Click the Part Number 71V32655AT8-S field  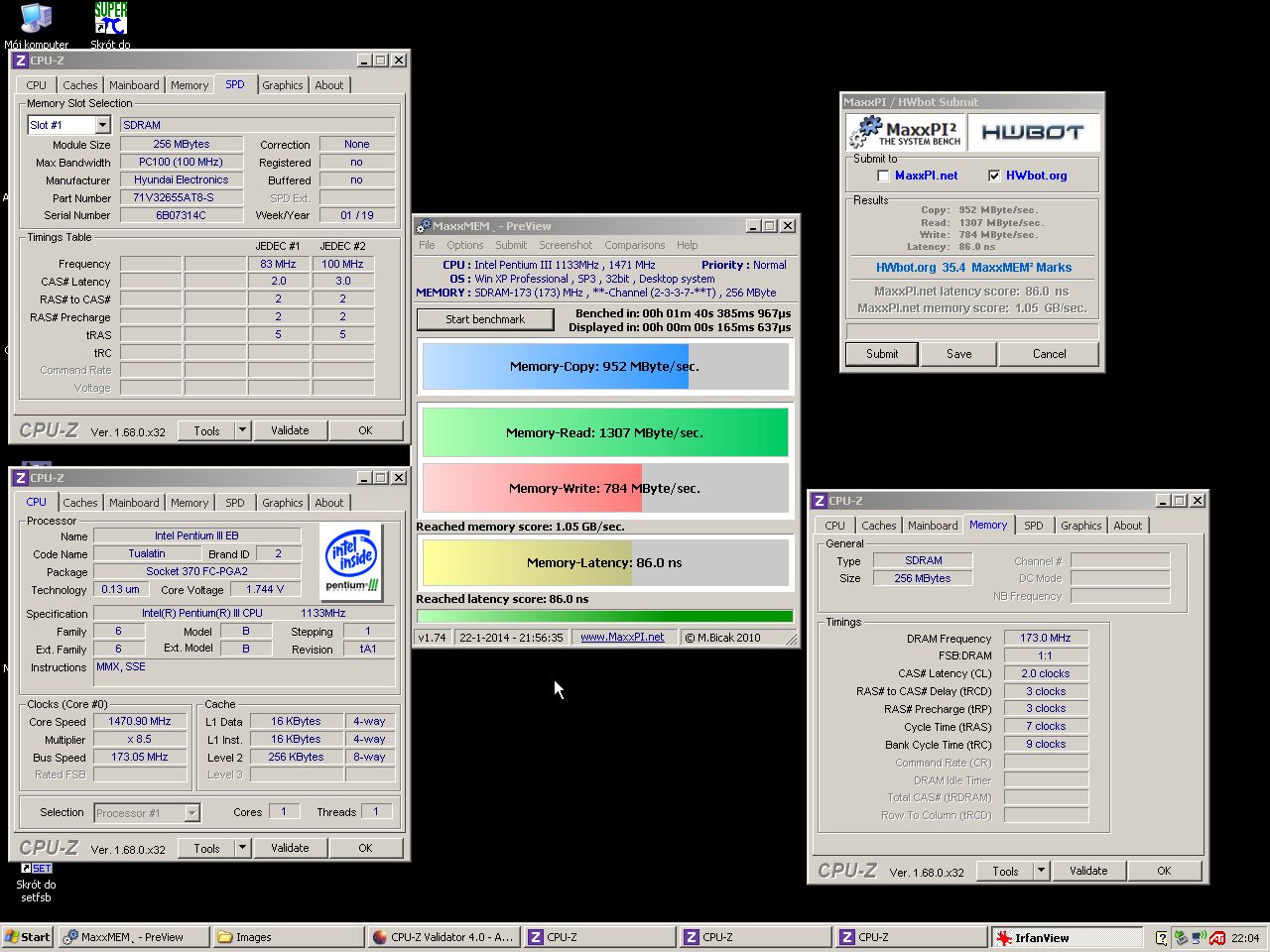182,197
